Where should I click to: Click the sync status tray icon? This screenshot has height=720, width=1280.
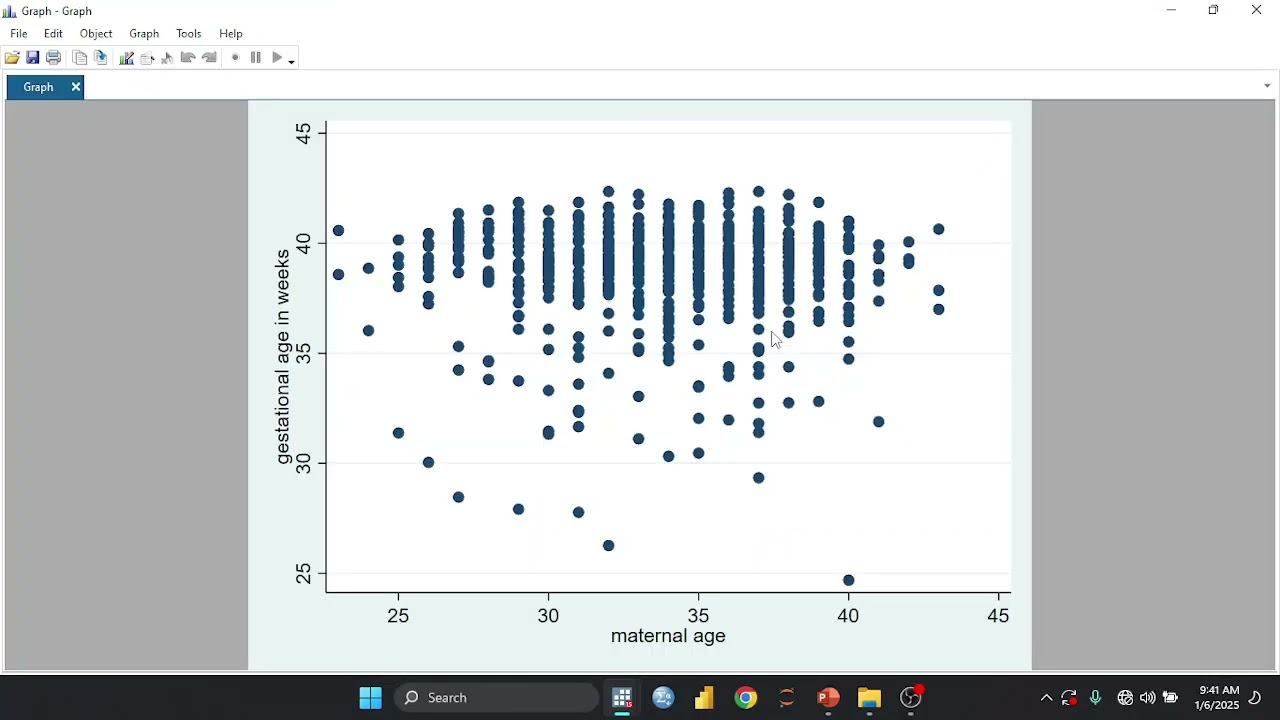[1070, 698]
